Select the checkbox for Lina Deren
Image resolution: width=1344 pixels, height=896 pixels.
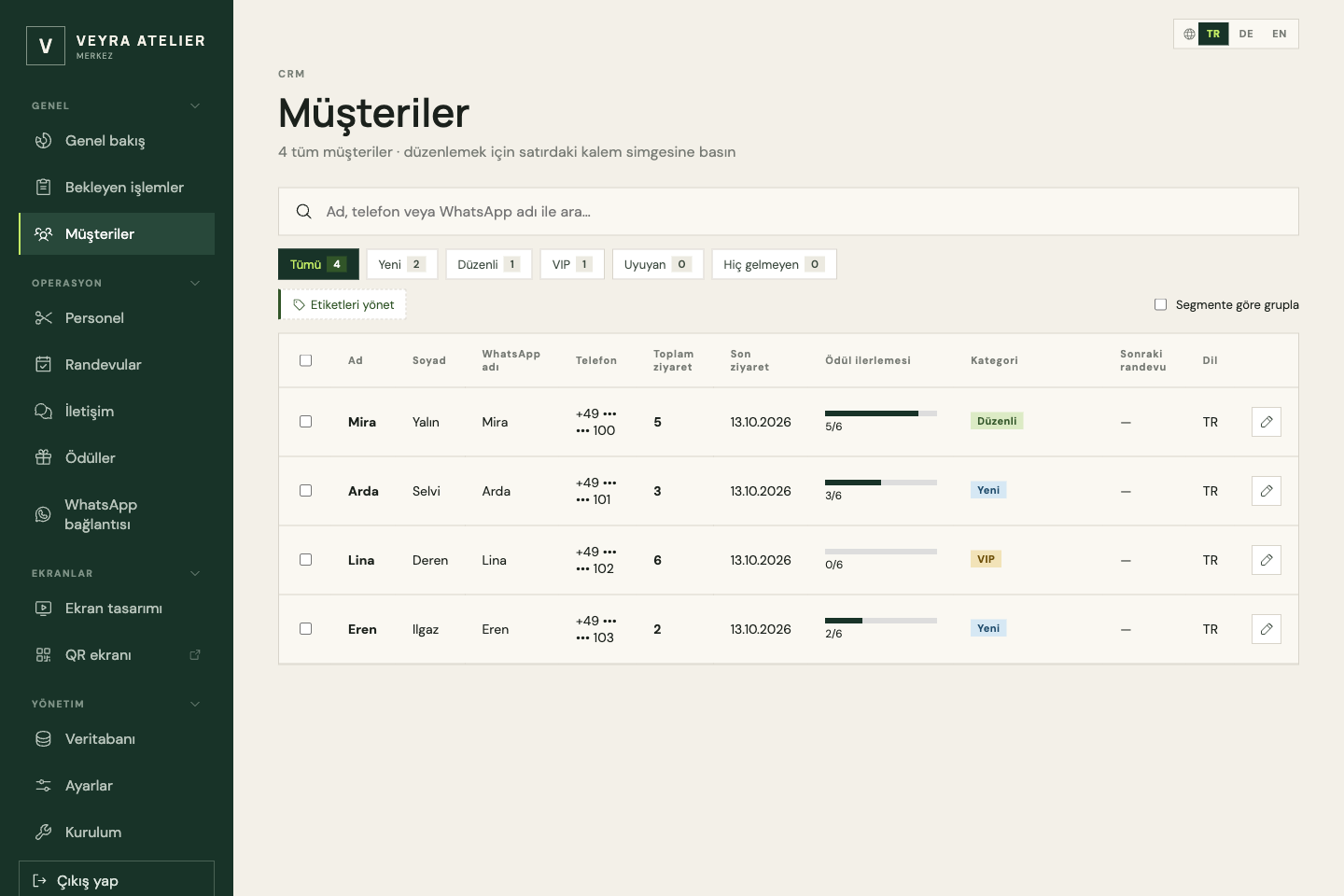coord(305,560)
